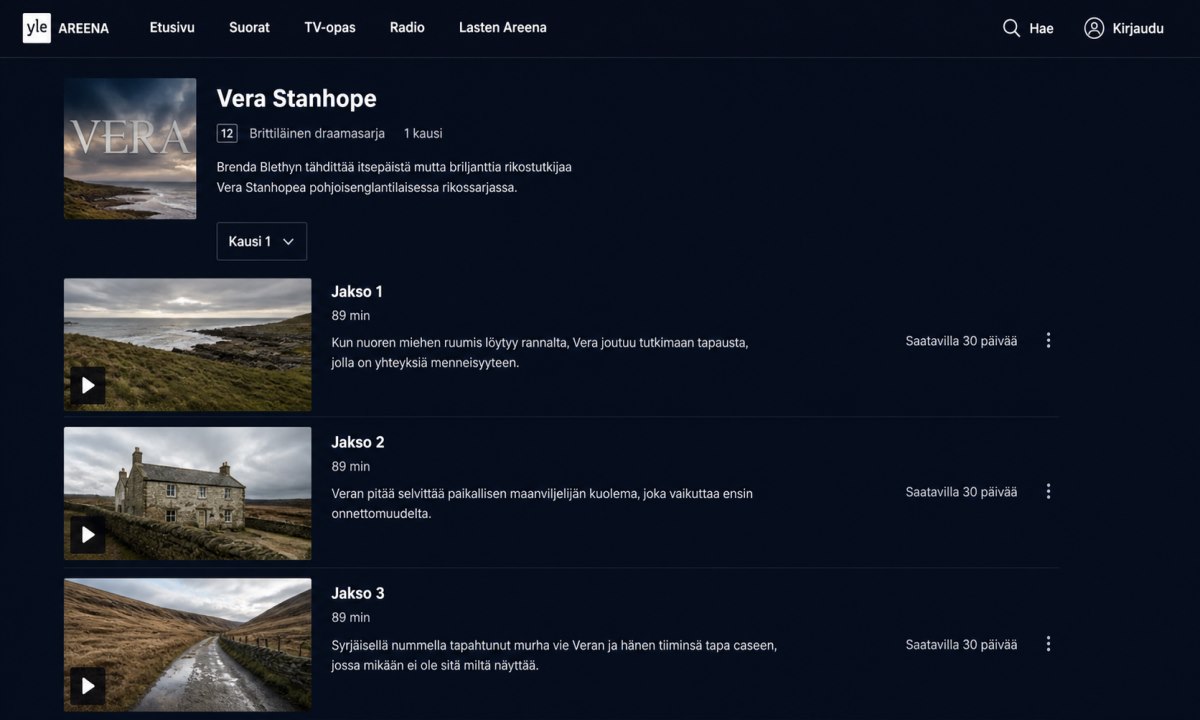
Task: Click the series description mentioning Brenda Blethyn
Action: coord(394,177)
